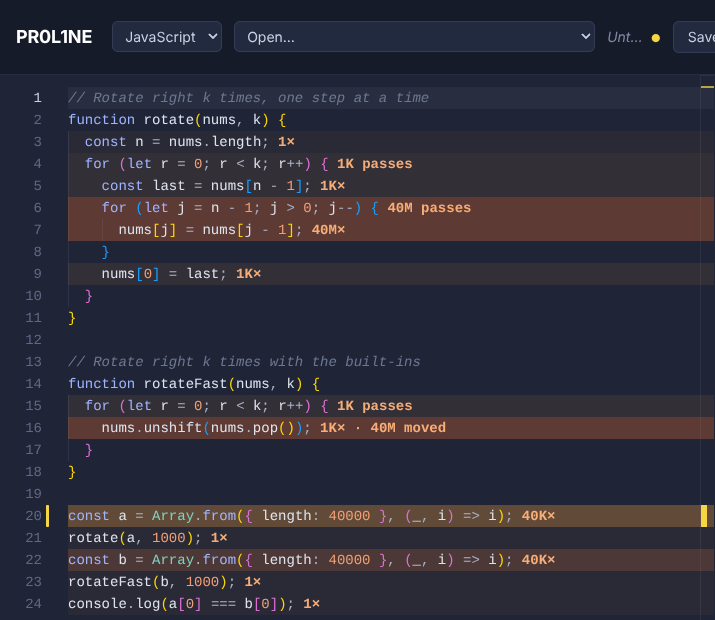The image size is (715, 620).
Task: Click the "1K× · 40M moved" annotation
Action: coord(383,428)
